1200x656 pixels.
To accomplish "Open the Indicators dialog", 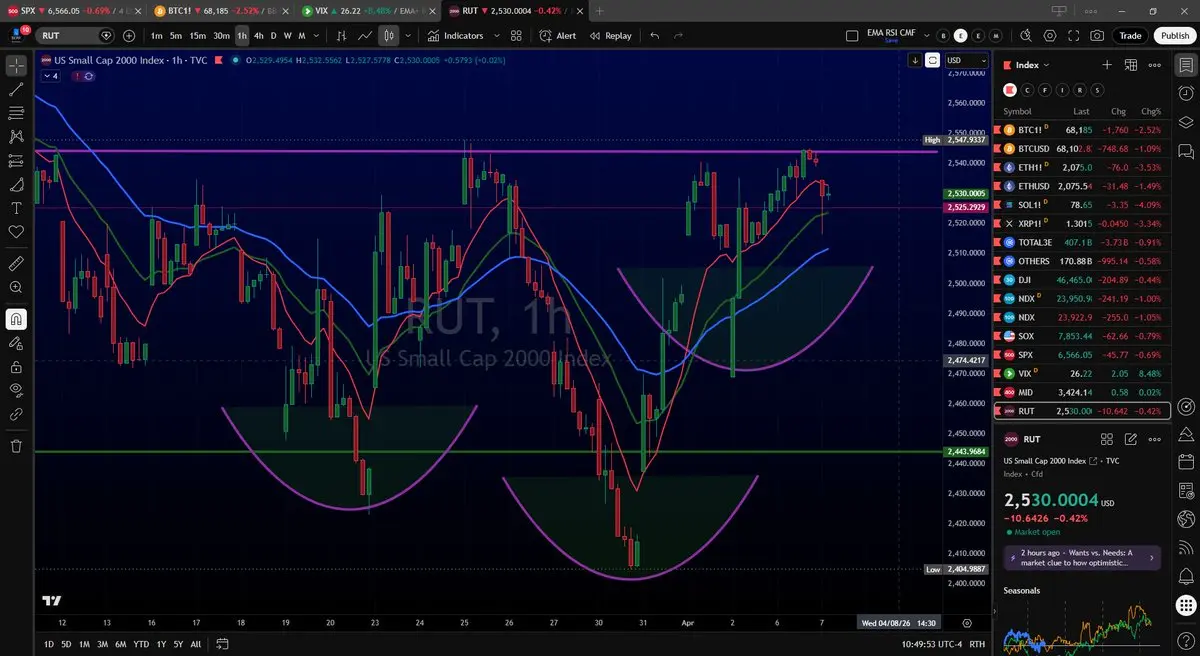I will 455,35.
